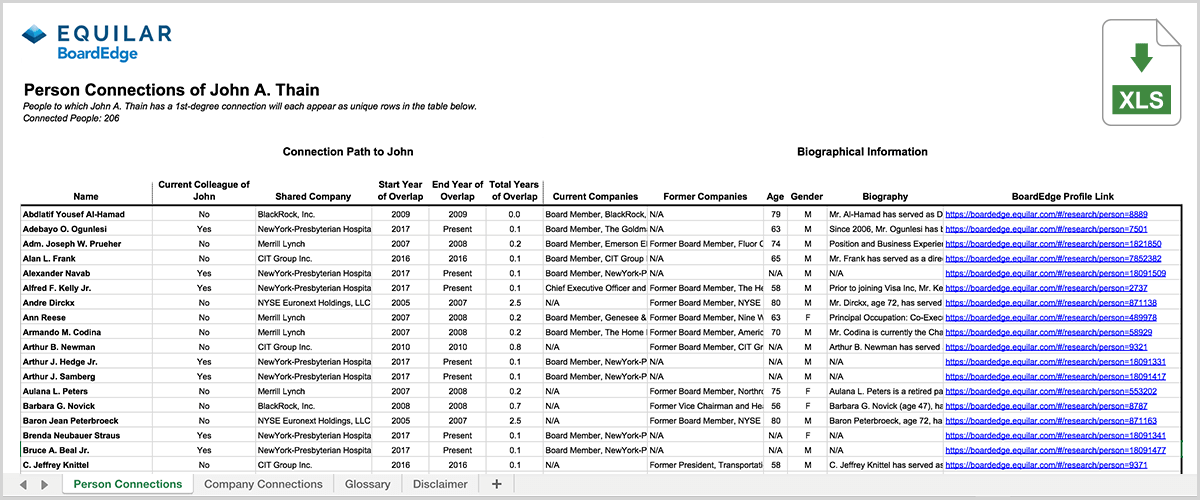Open profile link ending person=18091417
1200x500 pixels.
point(1056,377)
